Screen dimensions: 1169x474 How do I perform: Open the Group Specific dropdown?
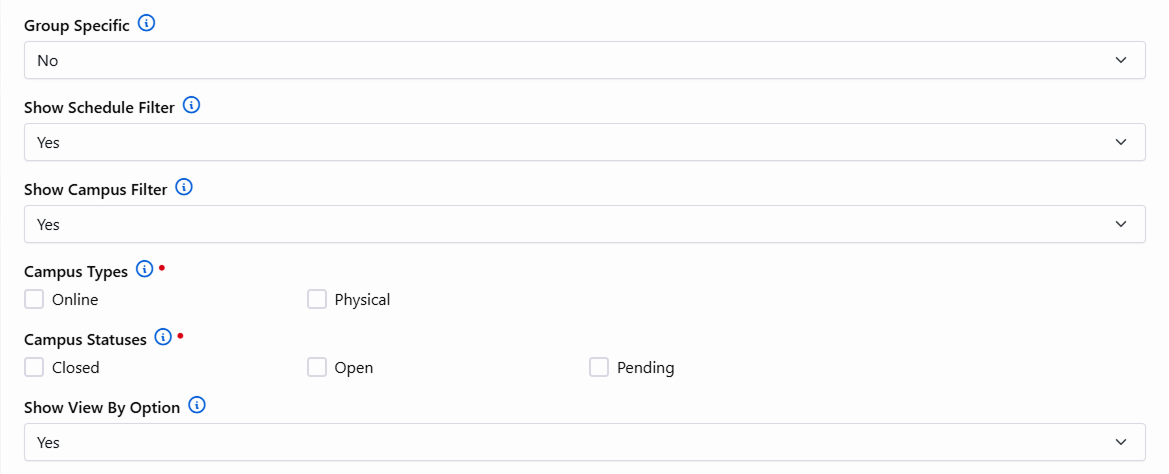coord(584,60)
